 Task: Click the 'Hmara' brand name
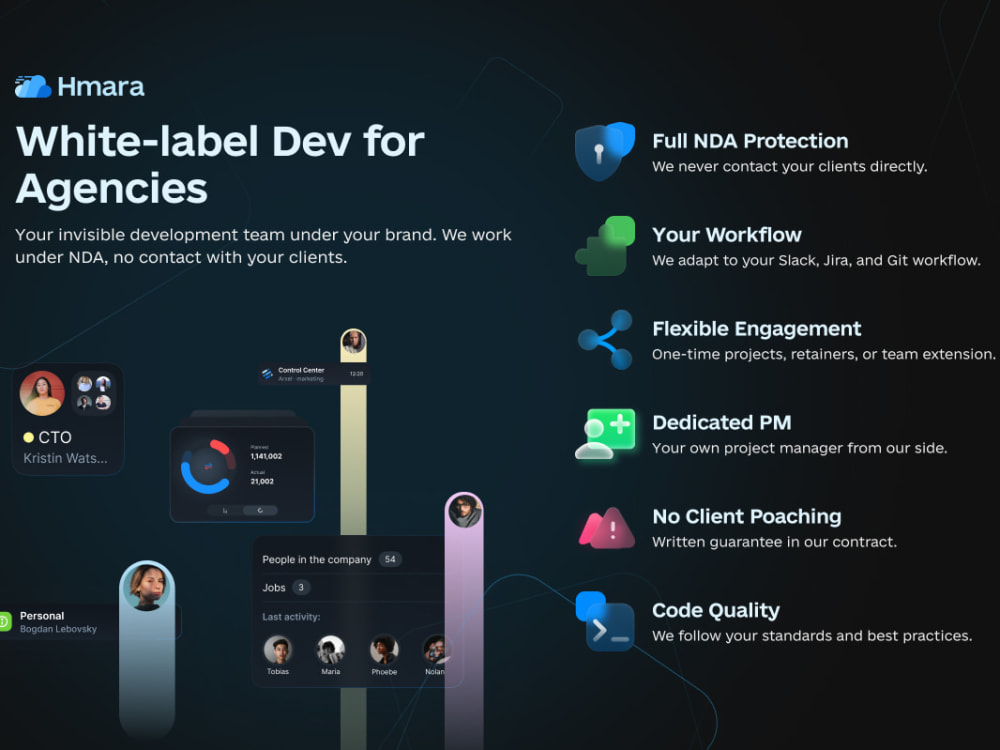(x=101, y=87)
